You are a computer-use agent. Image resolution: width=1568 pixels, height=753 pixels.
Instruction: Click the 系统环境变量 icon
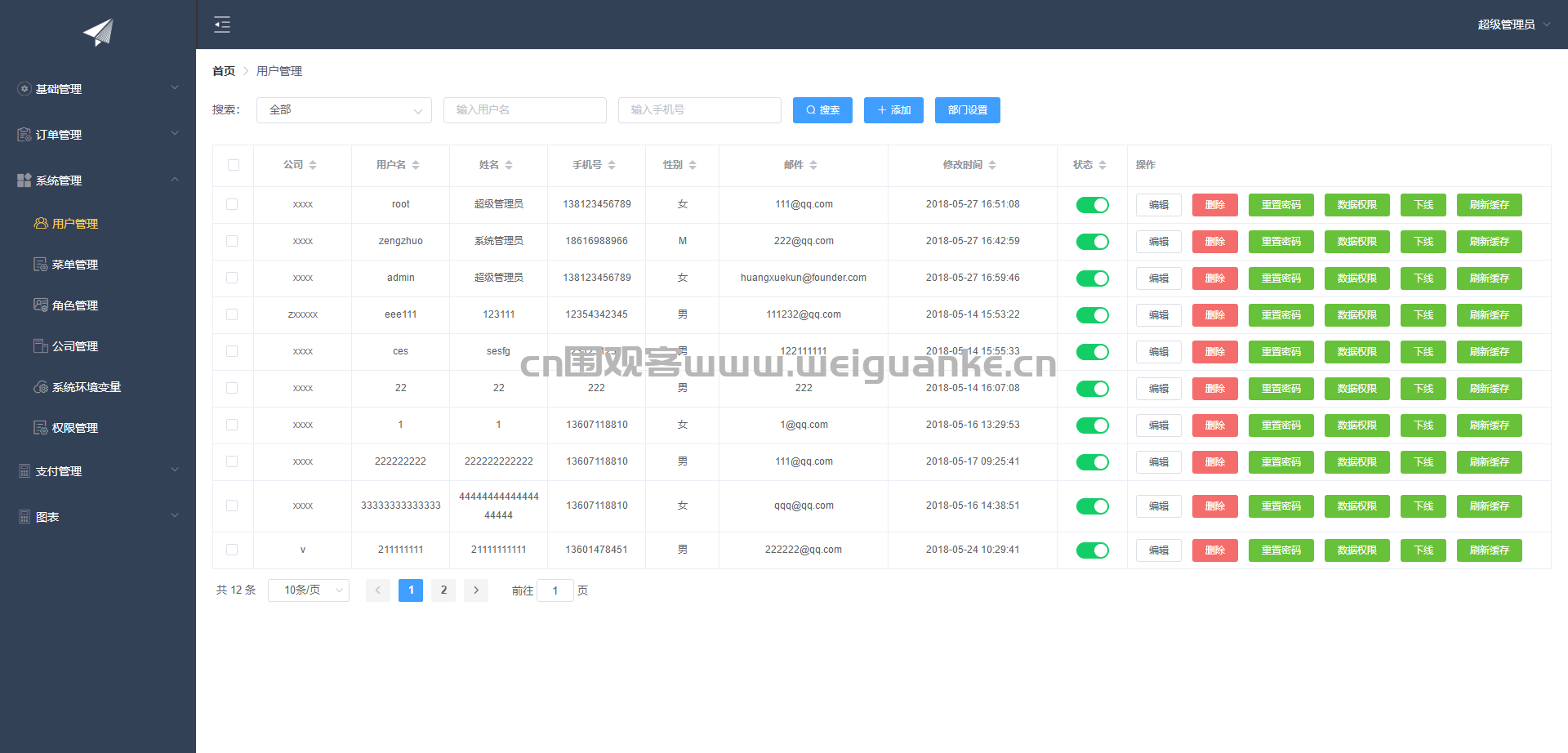coord(41,386)
